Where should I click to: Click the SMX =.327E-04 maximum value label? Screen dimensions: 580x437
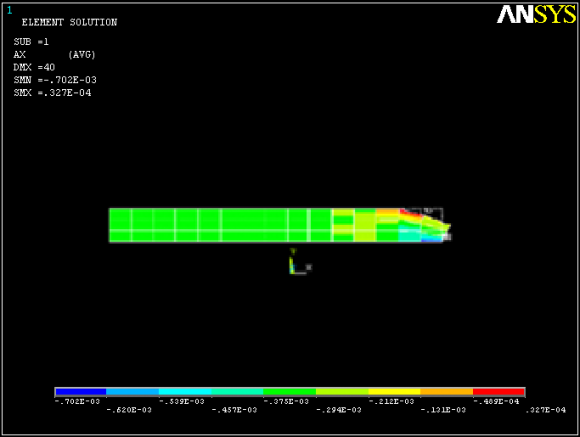pyautogui.click(x=52, y=93)
